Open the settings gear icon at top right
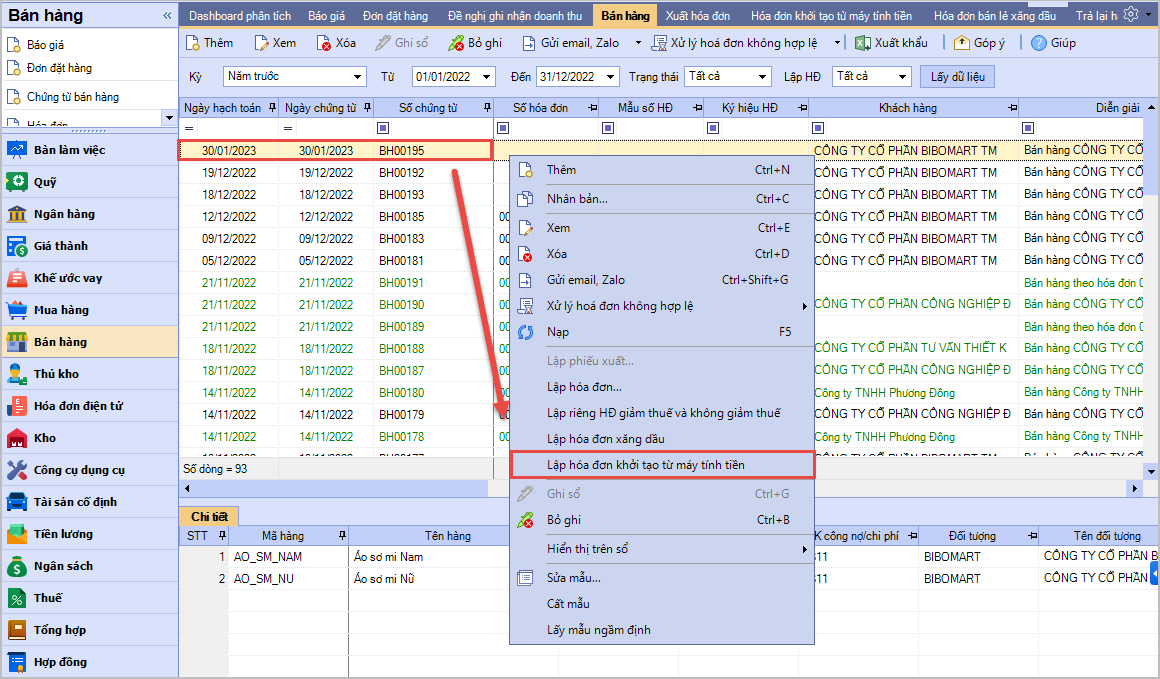Image resolution: width=1160 pixels, height=679 pixels. (x=1130, y=14)
